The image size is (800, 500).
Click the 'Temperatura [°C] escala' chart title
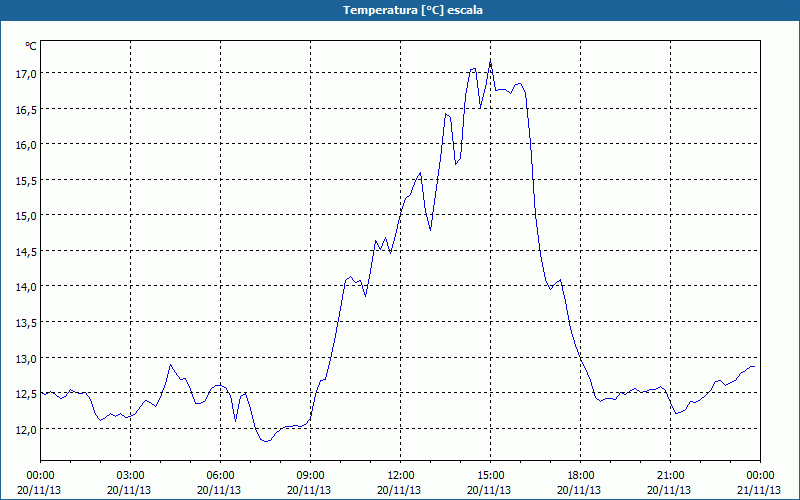coord(413,10)
